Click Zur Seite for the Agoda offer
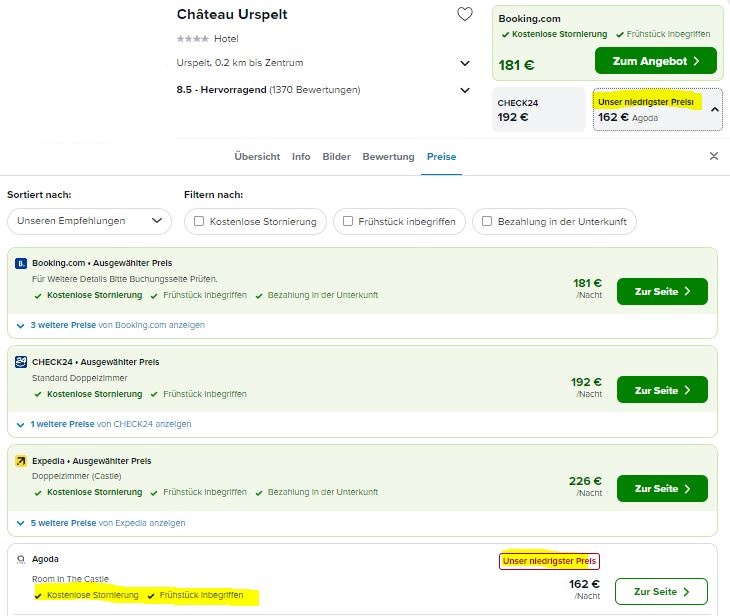 (x=661, y=591)
